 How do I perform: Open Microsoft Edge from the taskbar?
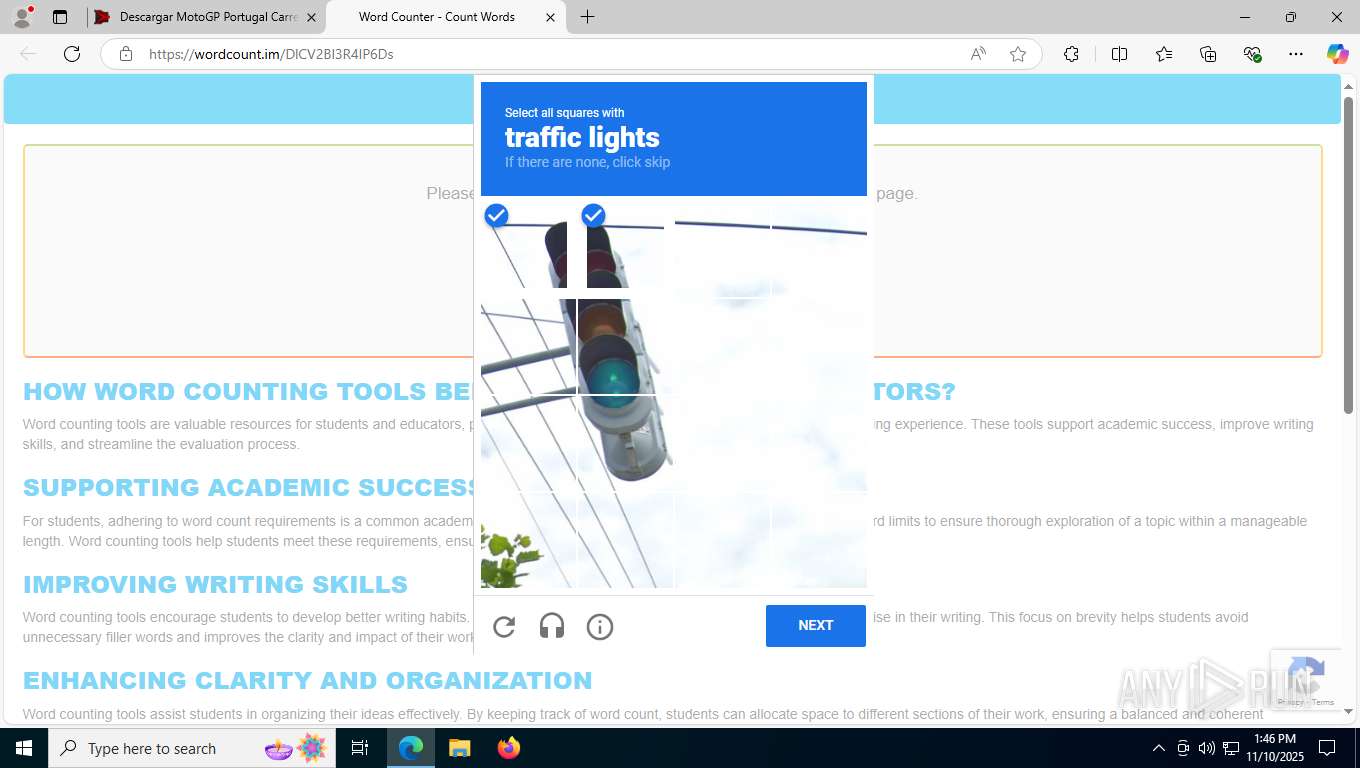coord(410,748)
